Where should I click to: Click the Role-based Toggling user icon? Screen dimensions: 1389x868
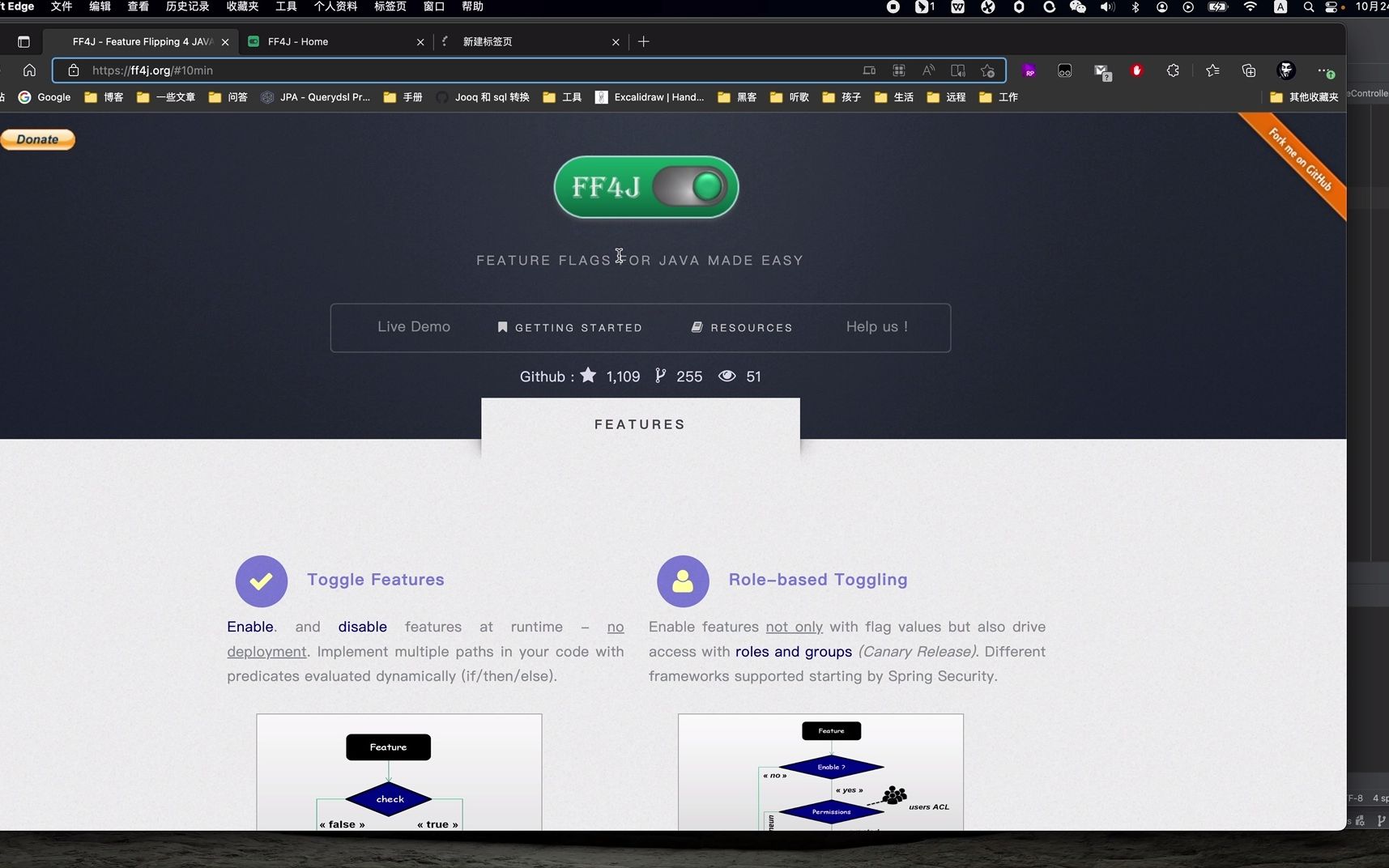[x=683, y=581]
